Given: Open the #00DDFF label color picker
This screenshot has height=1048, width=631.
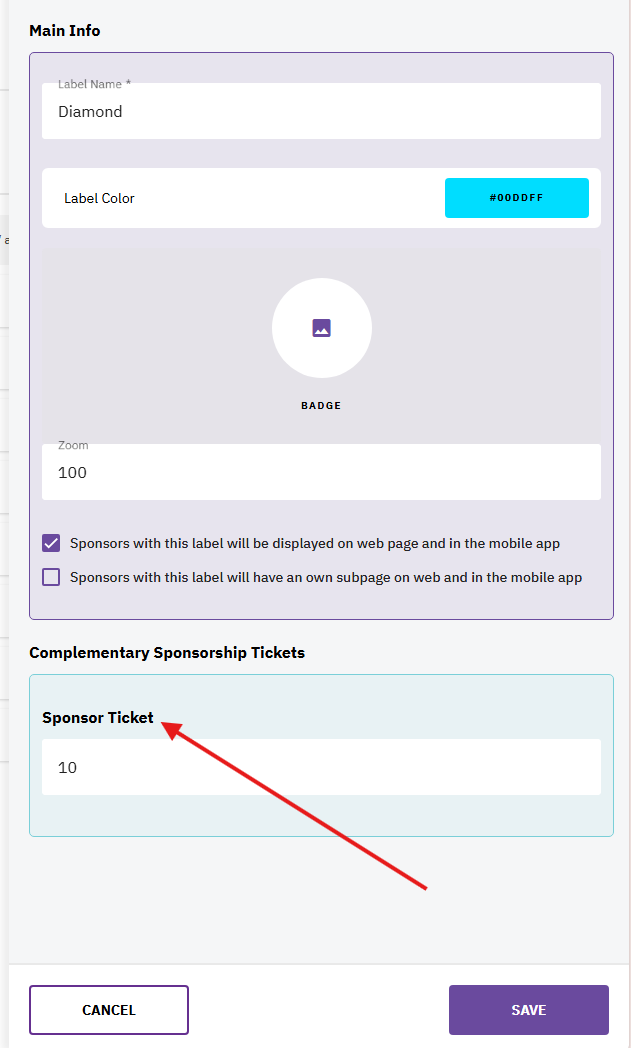Looking at the screenshot, I should pos(516,198).
